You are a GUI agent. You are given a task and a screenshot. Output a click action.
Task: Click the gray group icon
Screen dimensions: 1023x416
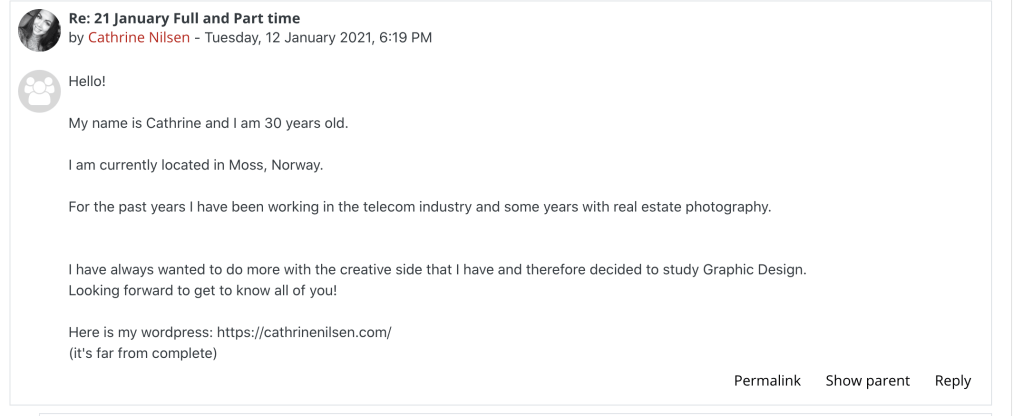(x=38, y=91)
